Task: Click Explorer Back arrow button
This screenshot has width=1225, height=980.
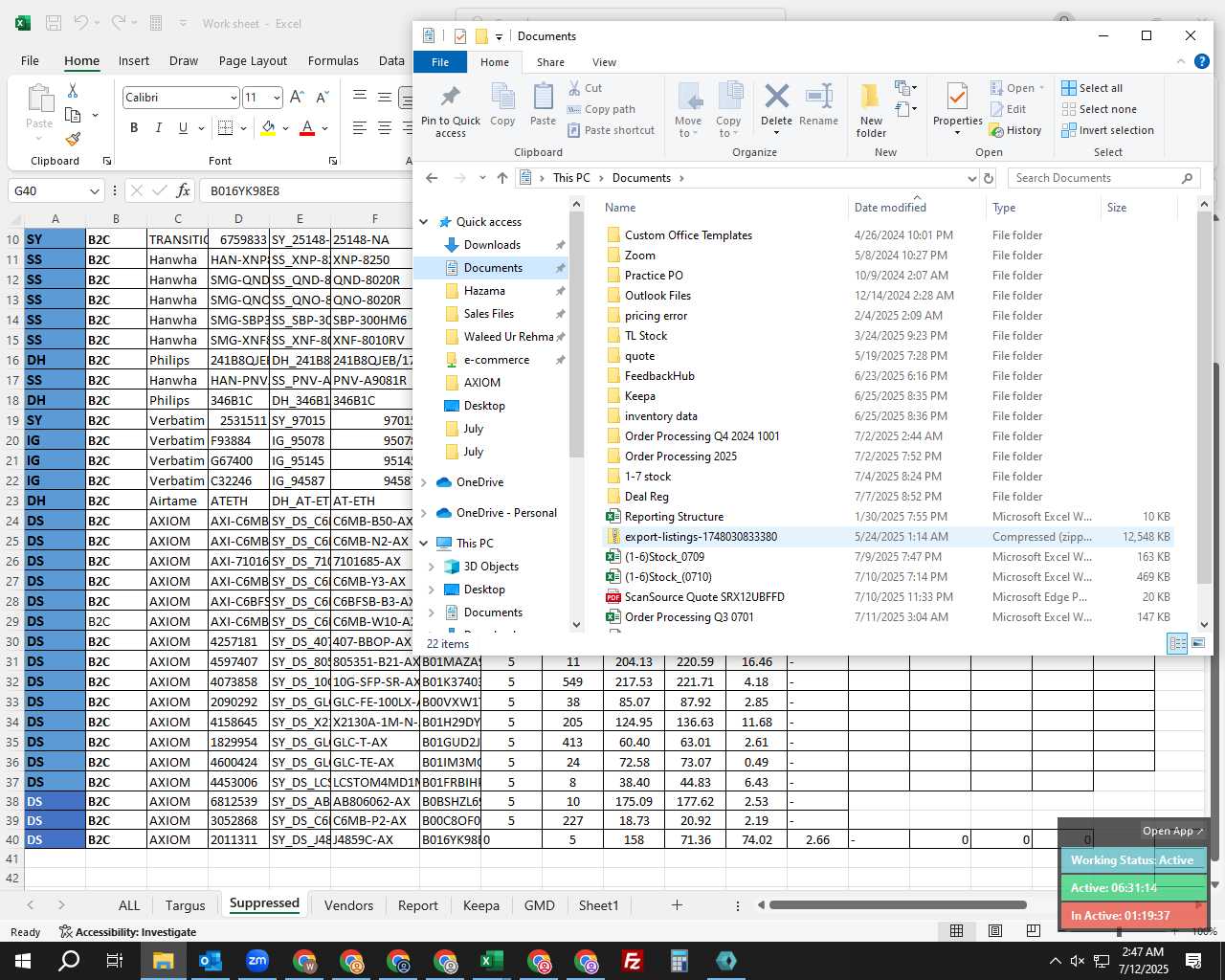Action: pyautogui.click(x=432, y=178)
